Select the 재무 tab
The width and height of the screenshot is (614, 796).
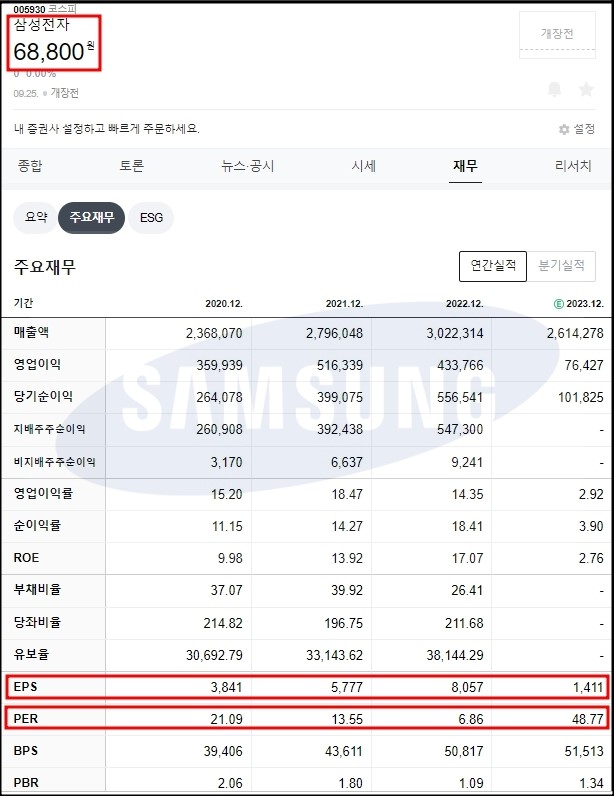[465, 165]
